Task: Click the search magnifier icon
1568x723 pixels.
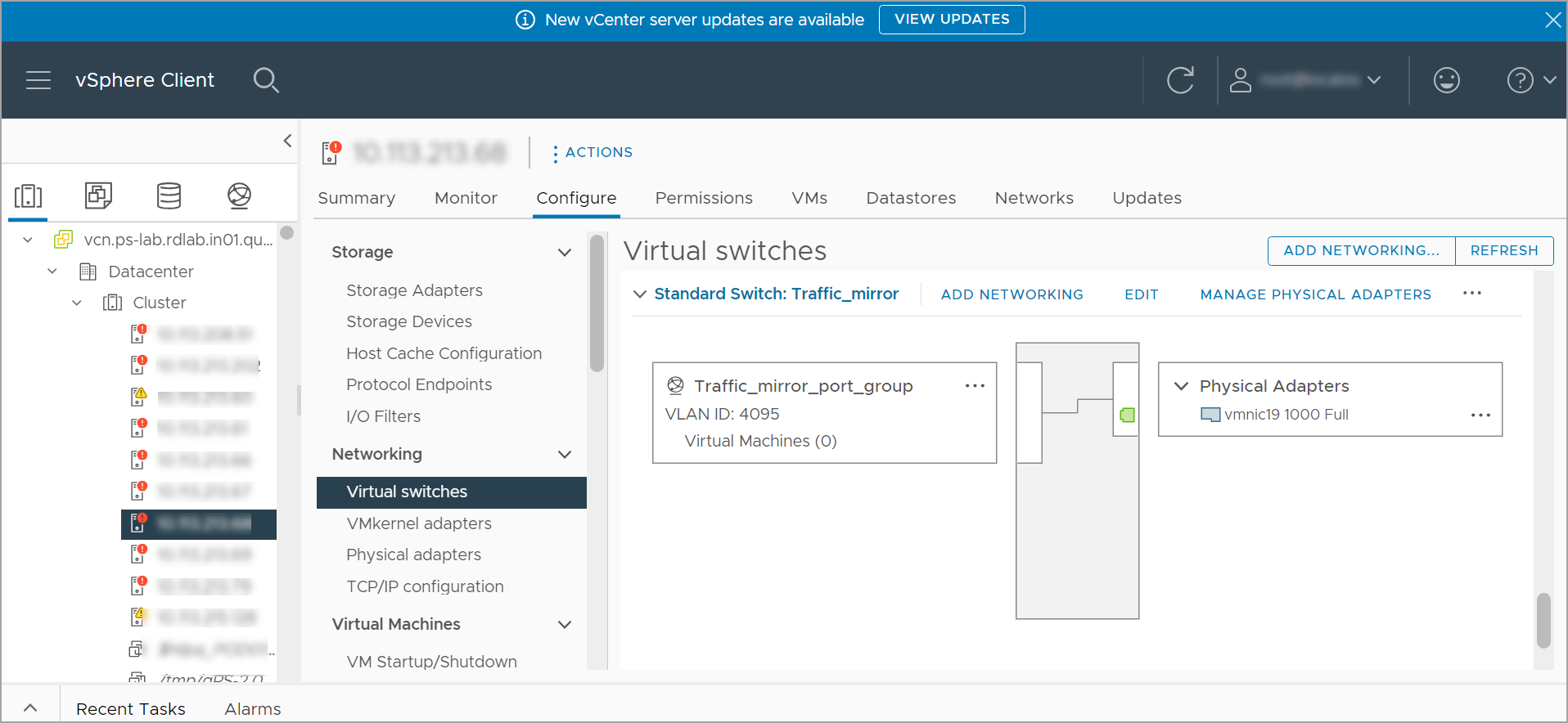Action: 266,80
